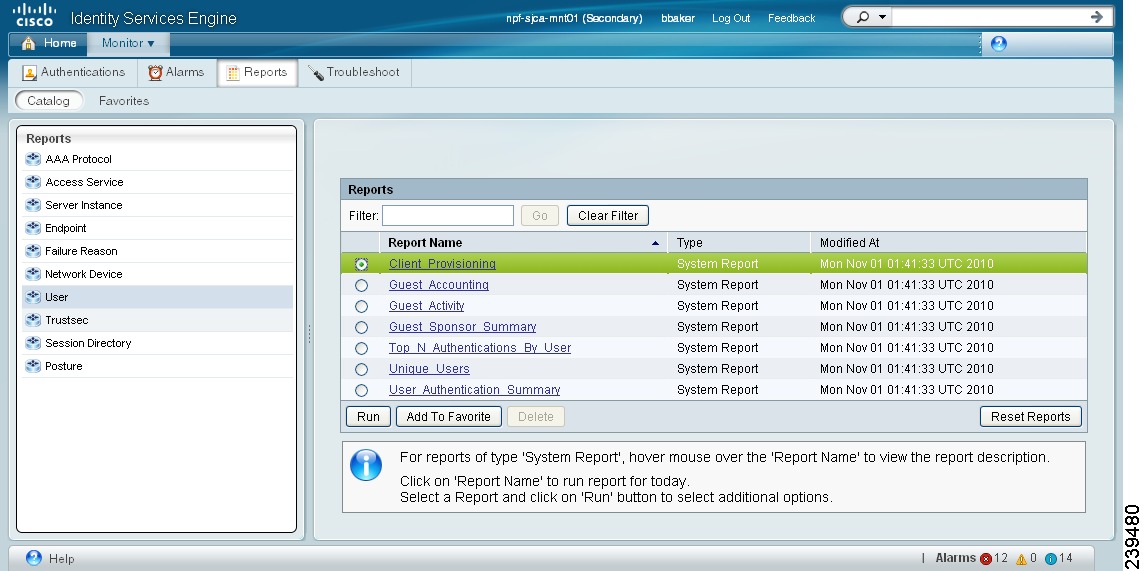Click the Cisco logo
This screenshot has width=1145, height=571.
(x=34, y=15)
